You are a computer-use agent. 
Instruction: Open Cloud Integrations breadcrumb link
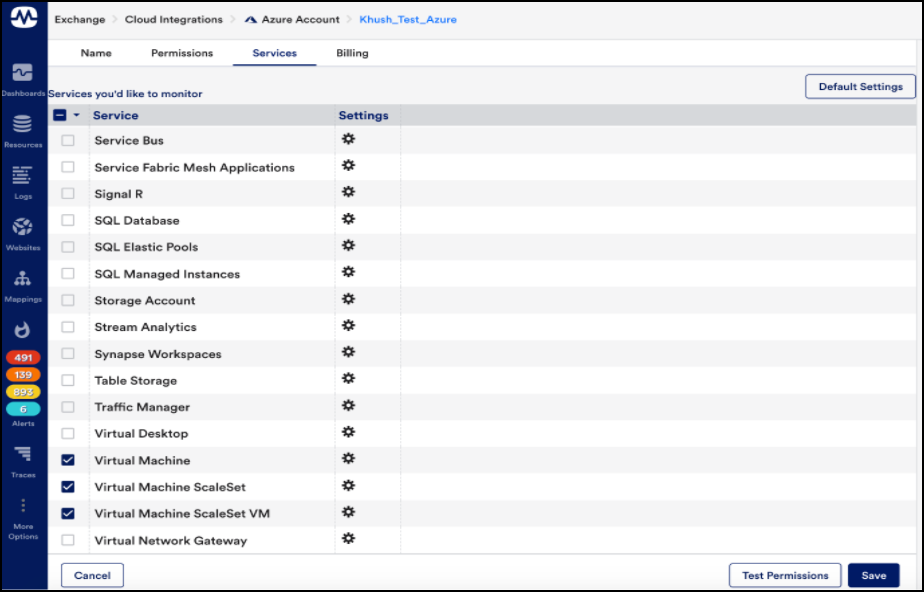[174, 19]
